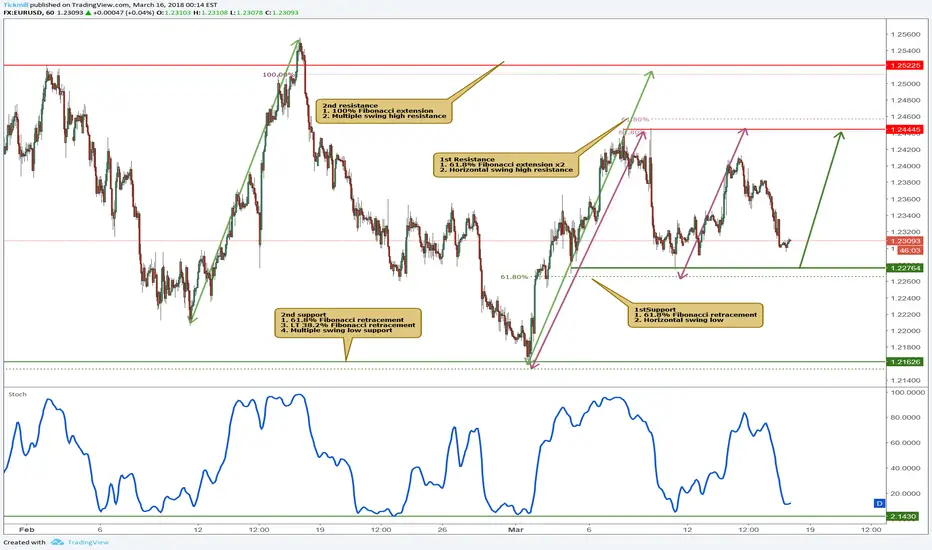Click the low price value L:1.23078
The height and width of the screenshot is (550, 932).
pyautogui.click(x=247, y=12)
